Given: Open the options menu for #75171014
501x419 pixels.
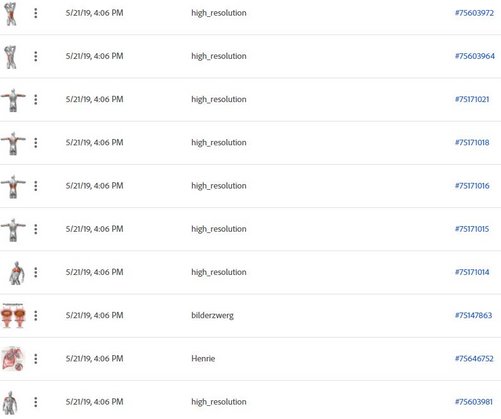Looking at the screenshot, I should (x=36, y=272).
